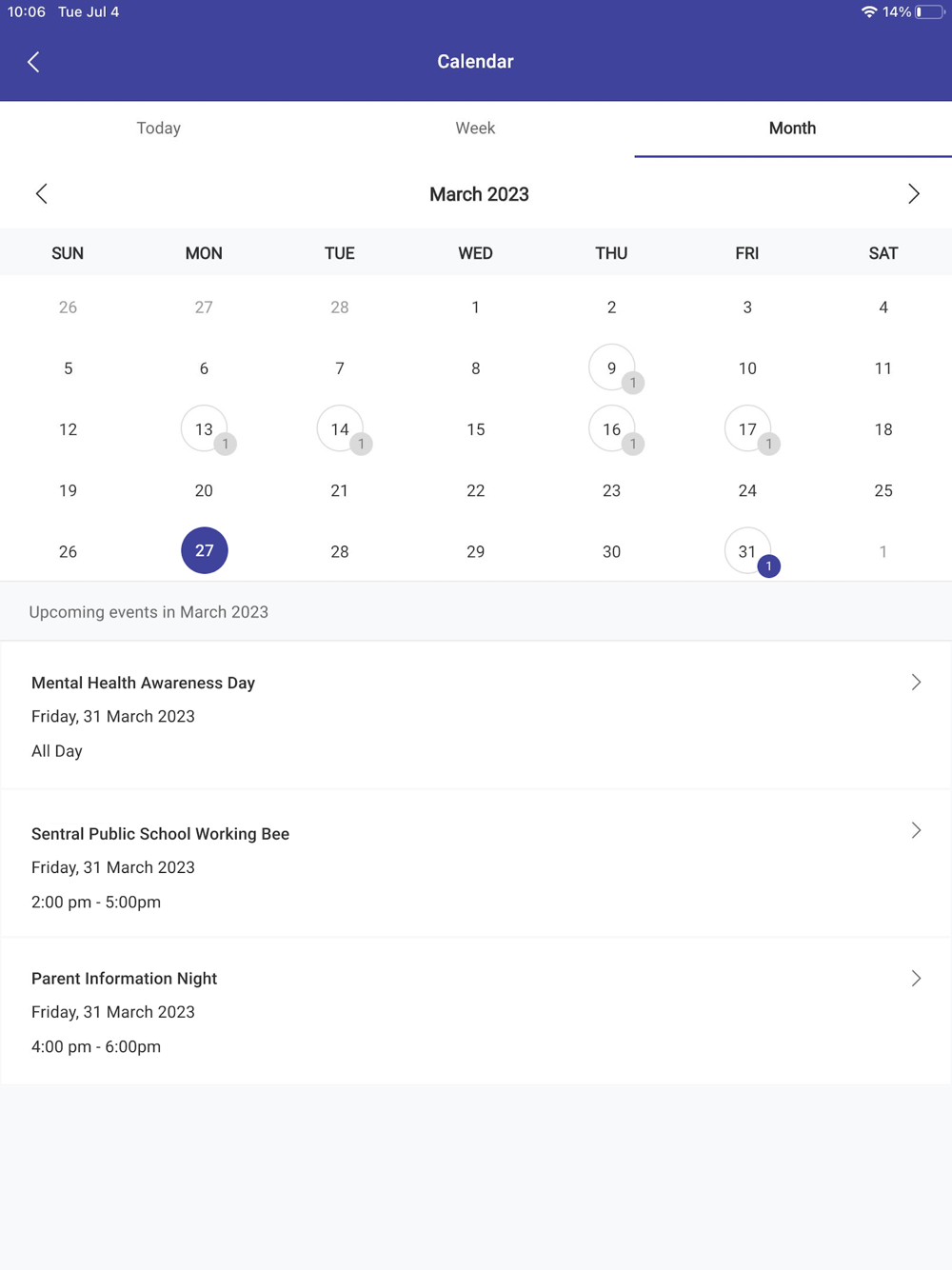Tap the event badge on March 31
Screen dimensions: 952x1270
point(768,566)
